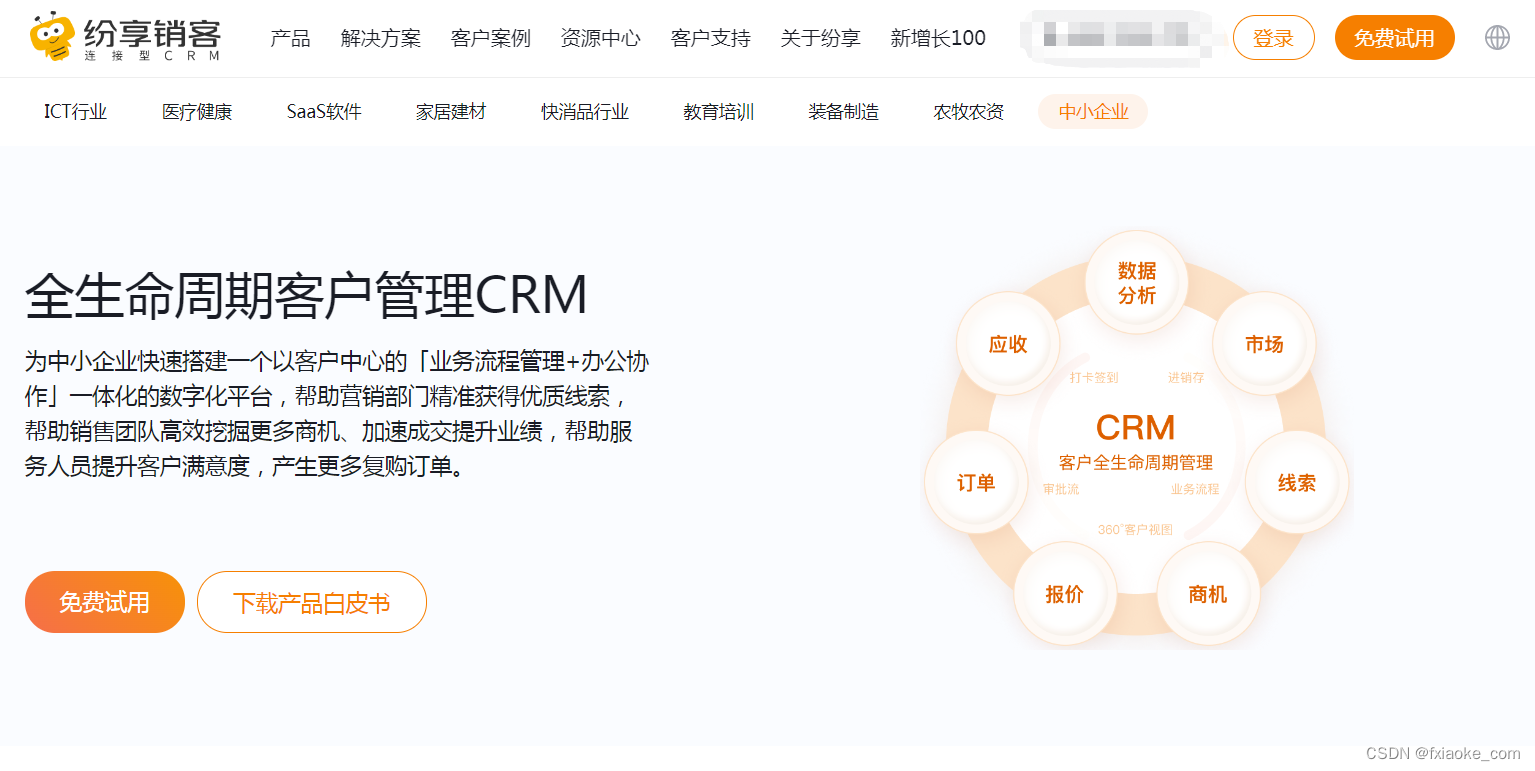Screen dimensions: 1535x771
Task: Switch to the 农牧农资 tab
Action: pos(969,112)
